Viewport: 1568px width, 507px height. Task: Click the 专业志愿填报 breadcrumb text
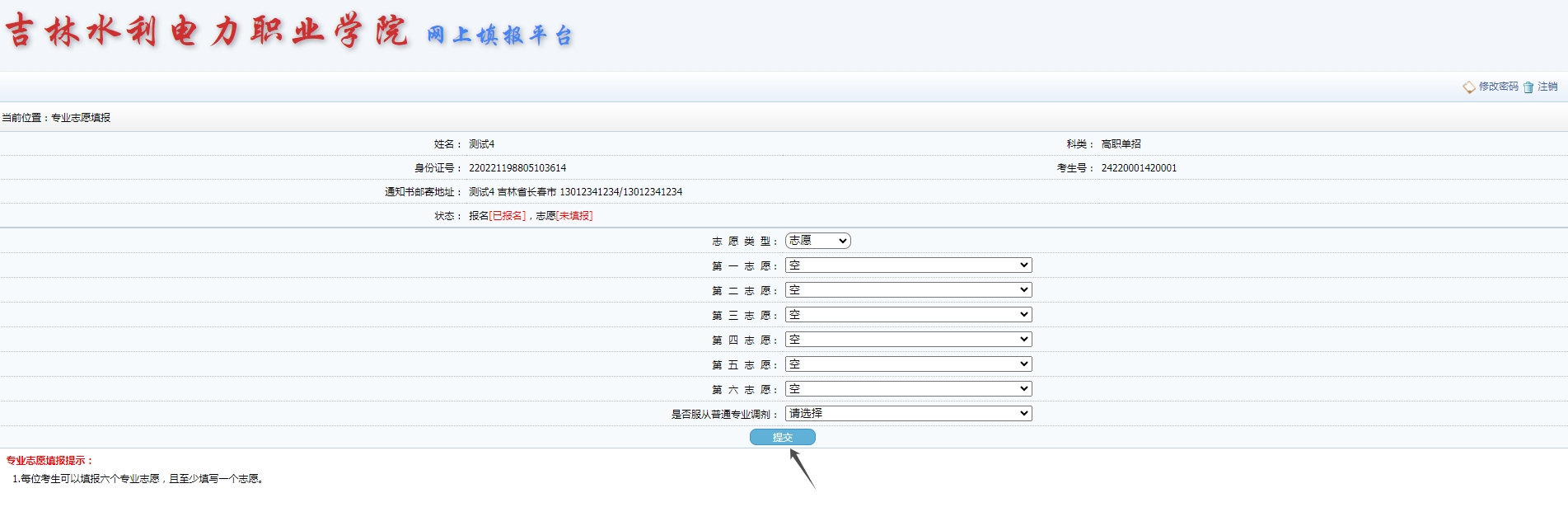point(81,118)
